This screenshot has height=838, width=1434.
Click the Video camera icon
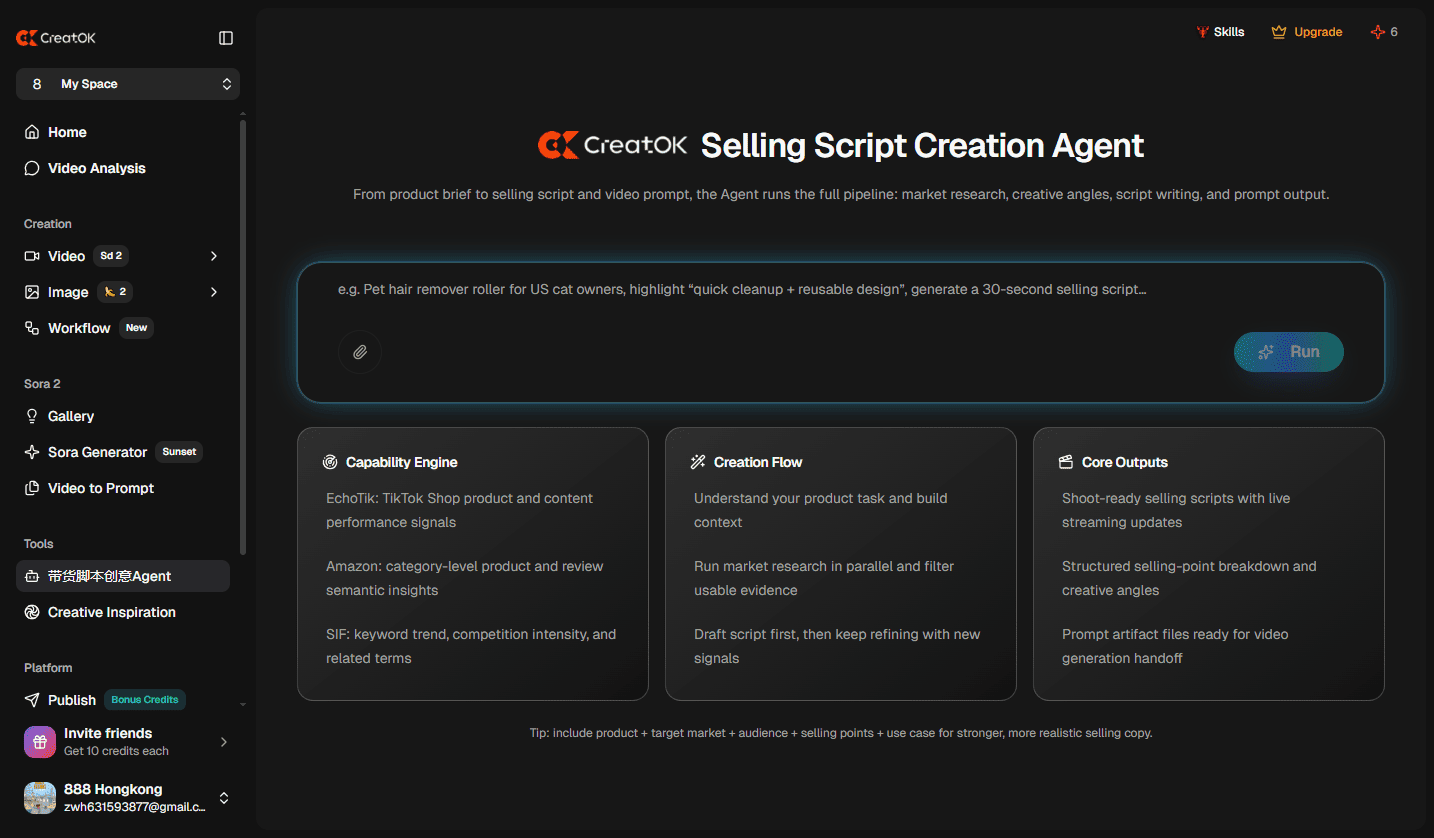pos(32,256)
